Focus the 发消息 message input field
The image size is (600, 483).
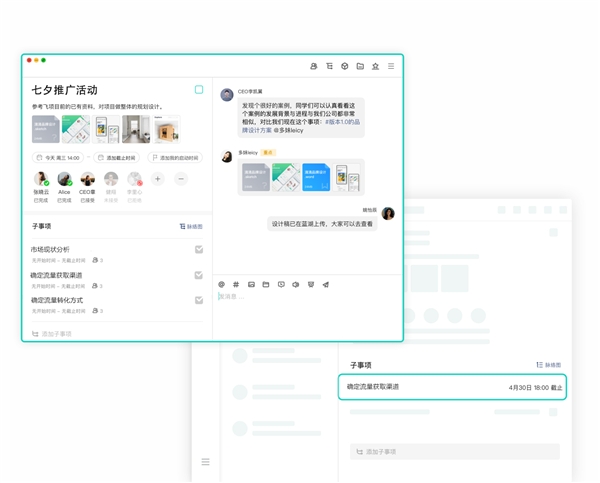pyautogui.click(x=307, y=297)
